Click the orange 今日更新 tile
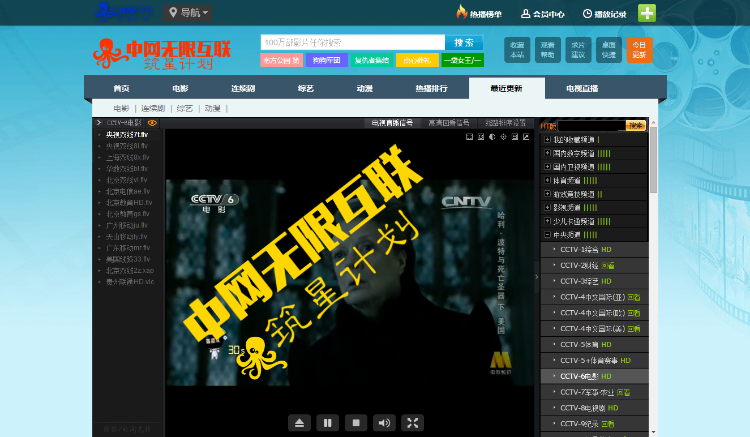Screen dimensions: 750x437 pos(640,50)
